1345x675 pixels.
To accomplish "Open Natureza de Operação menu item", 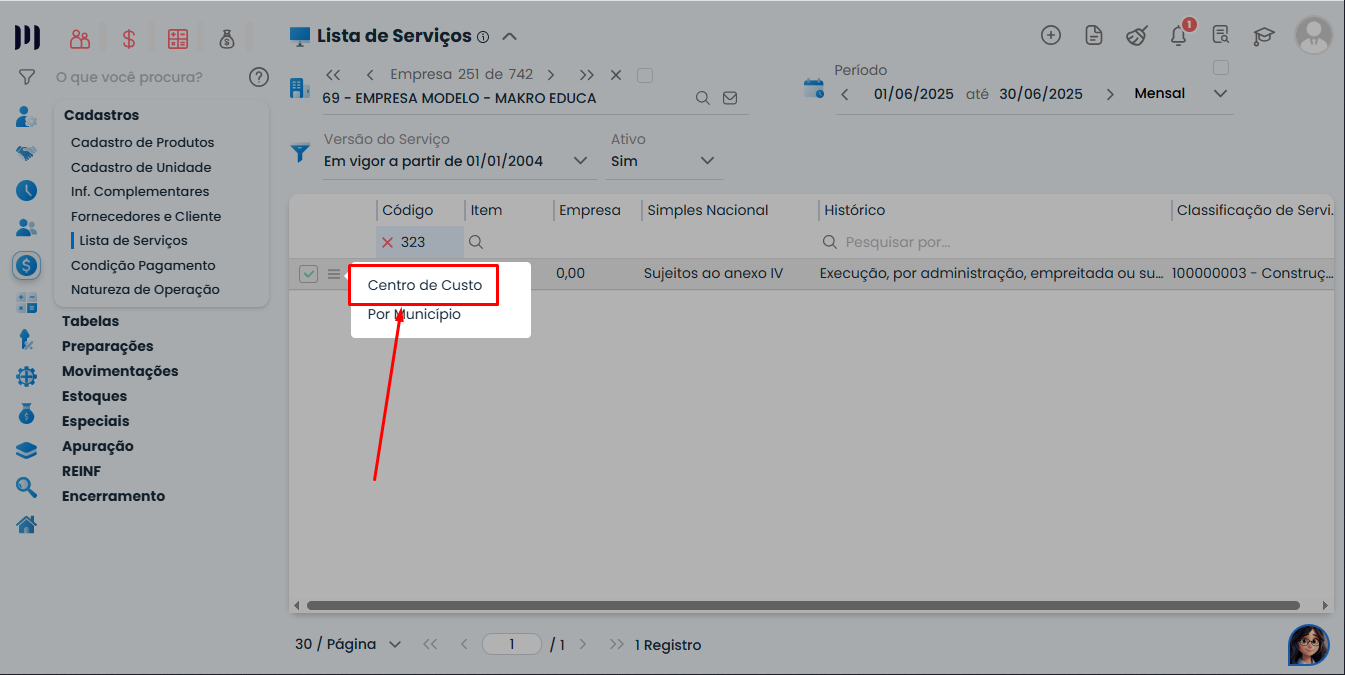I will click(145, 290).
